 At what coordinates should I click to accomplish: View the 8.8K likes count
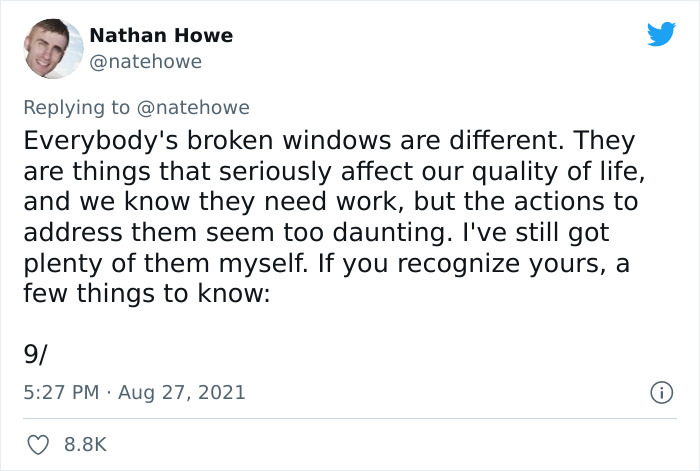85,445
